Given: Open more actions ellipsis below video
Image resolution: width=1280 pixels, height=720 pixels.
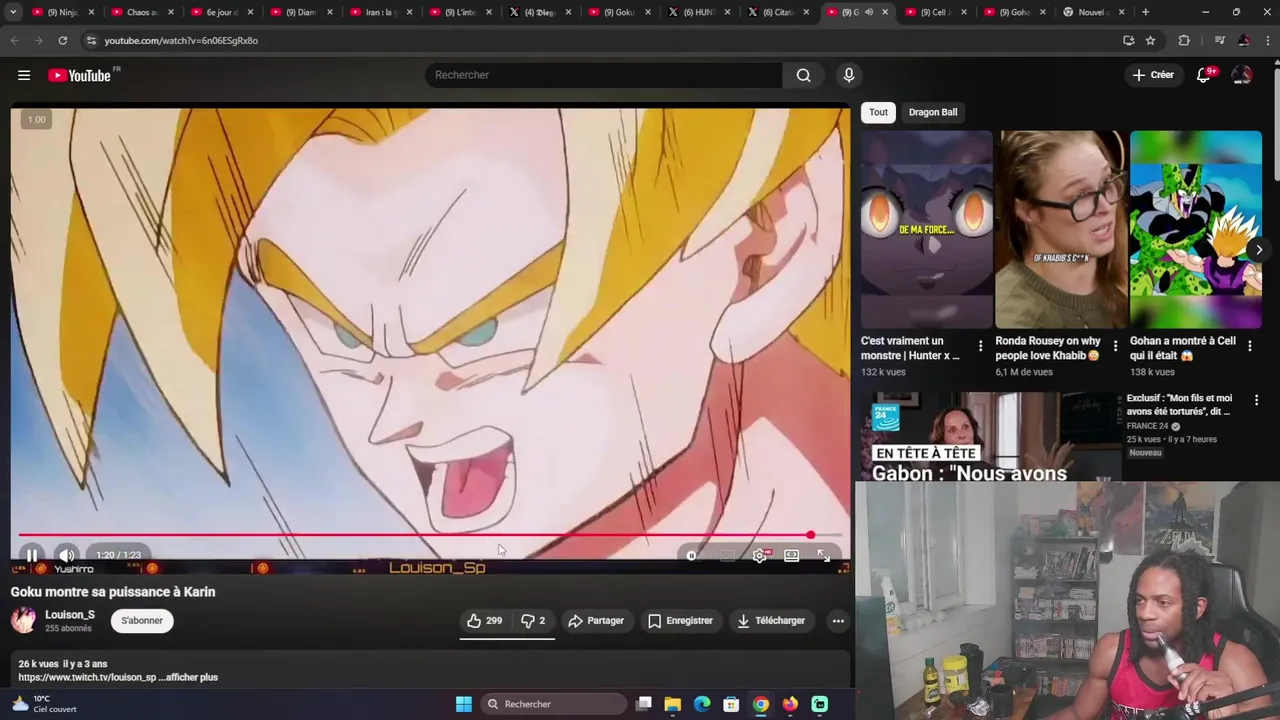Looking at the screenshot, I should click(x=838, y=621).
